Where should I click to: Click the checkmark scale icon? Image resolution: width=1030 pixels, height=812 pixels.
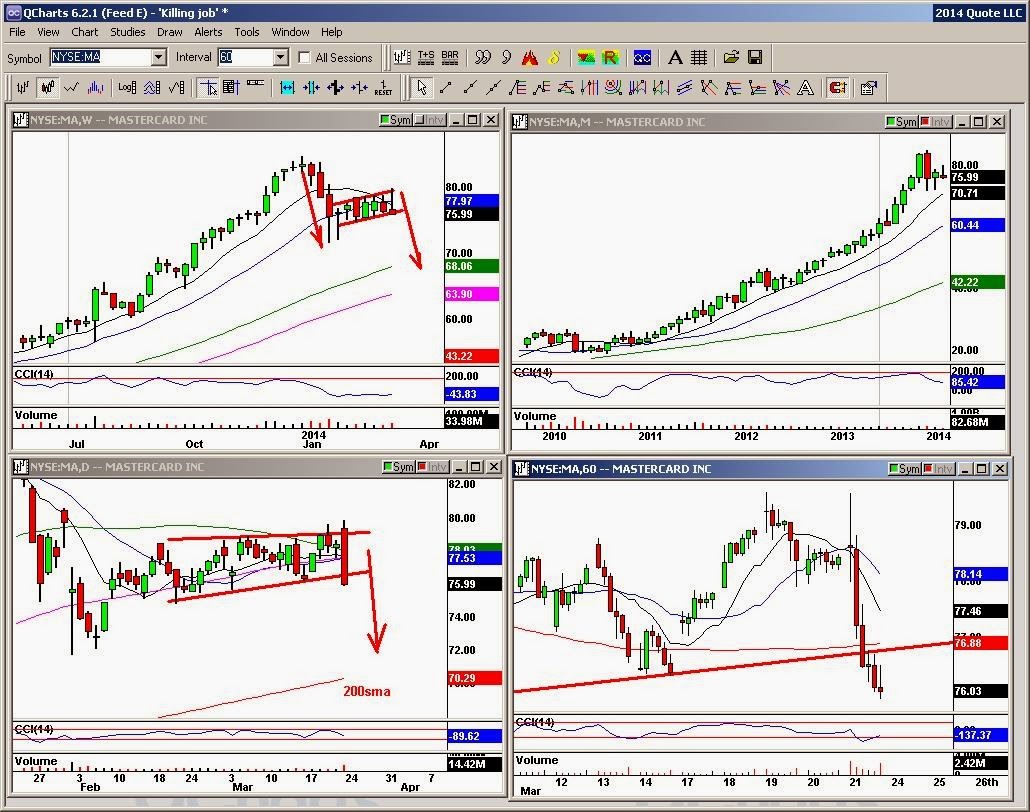[177, 87]
